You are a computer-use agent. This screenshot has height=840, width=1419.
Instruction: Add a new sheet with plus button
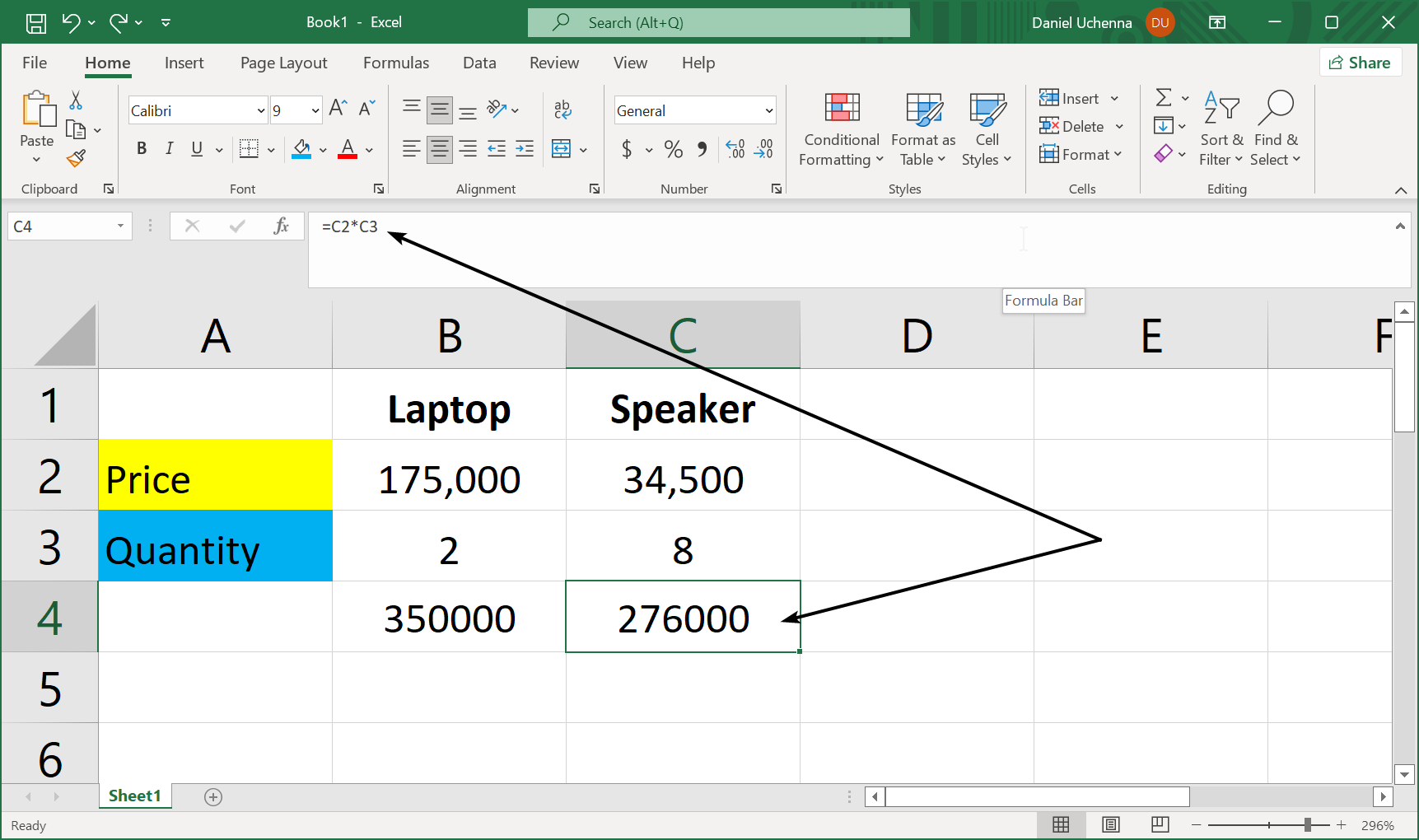point(213,796)
